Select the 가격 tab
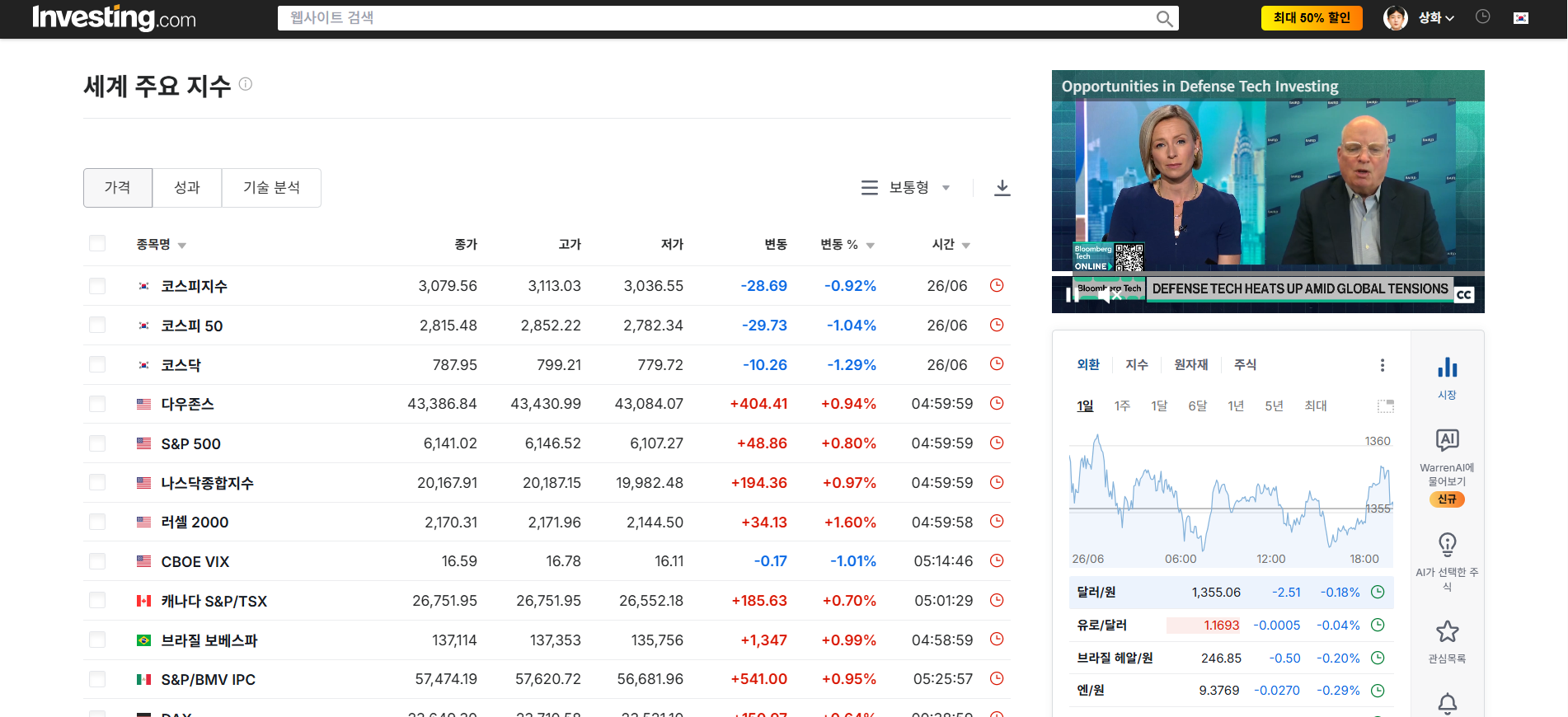 click(118, 188)
